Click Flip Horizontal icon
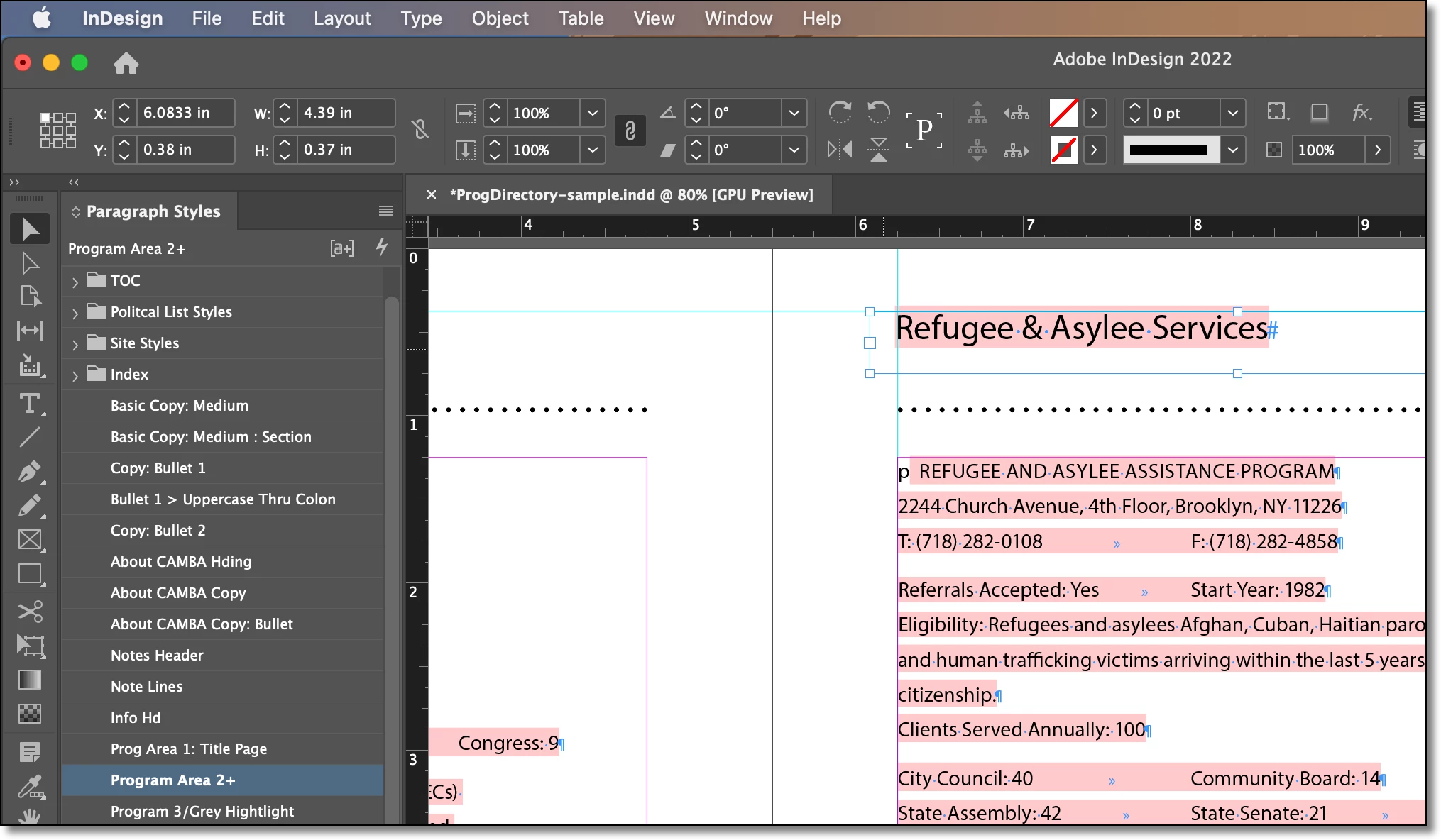This screenshot has width=1441, height=840. (x=840, y=150)
